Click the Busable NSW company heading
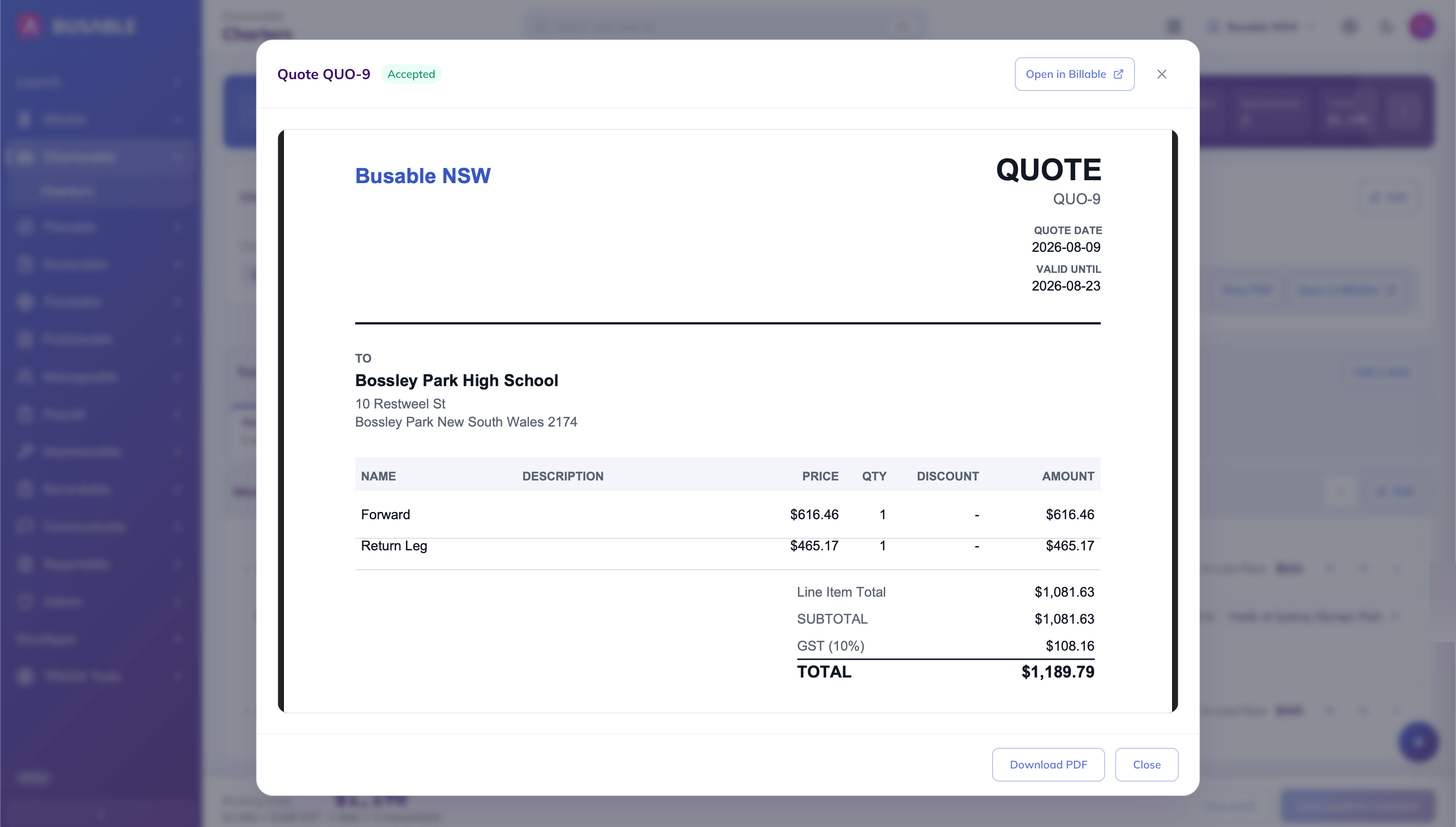The image size is (1456, 827). click(423, 176)
